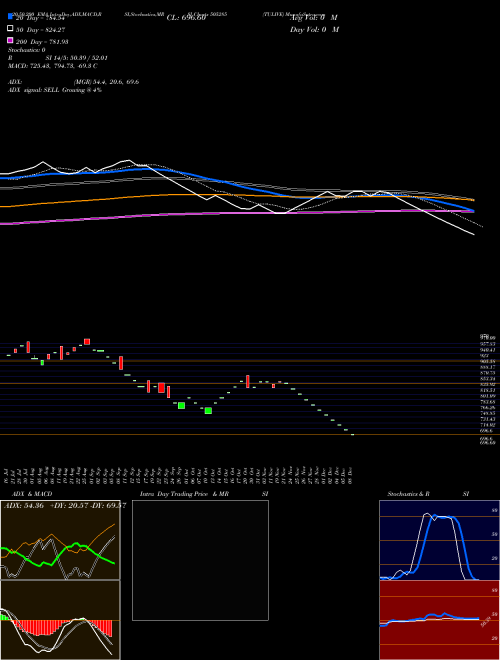
Task: Click the red candlestick at the price peak
Action: click(87, 341)
